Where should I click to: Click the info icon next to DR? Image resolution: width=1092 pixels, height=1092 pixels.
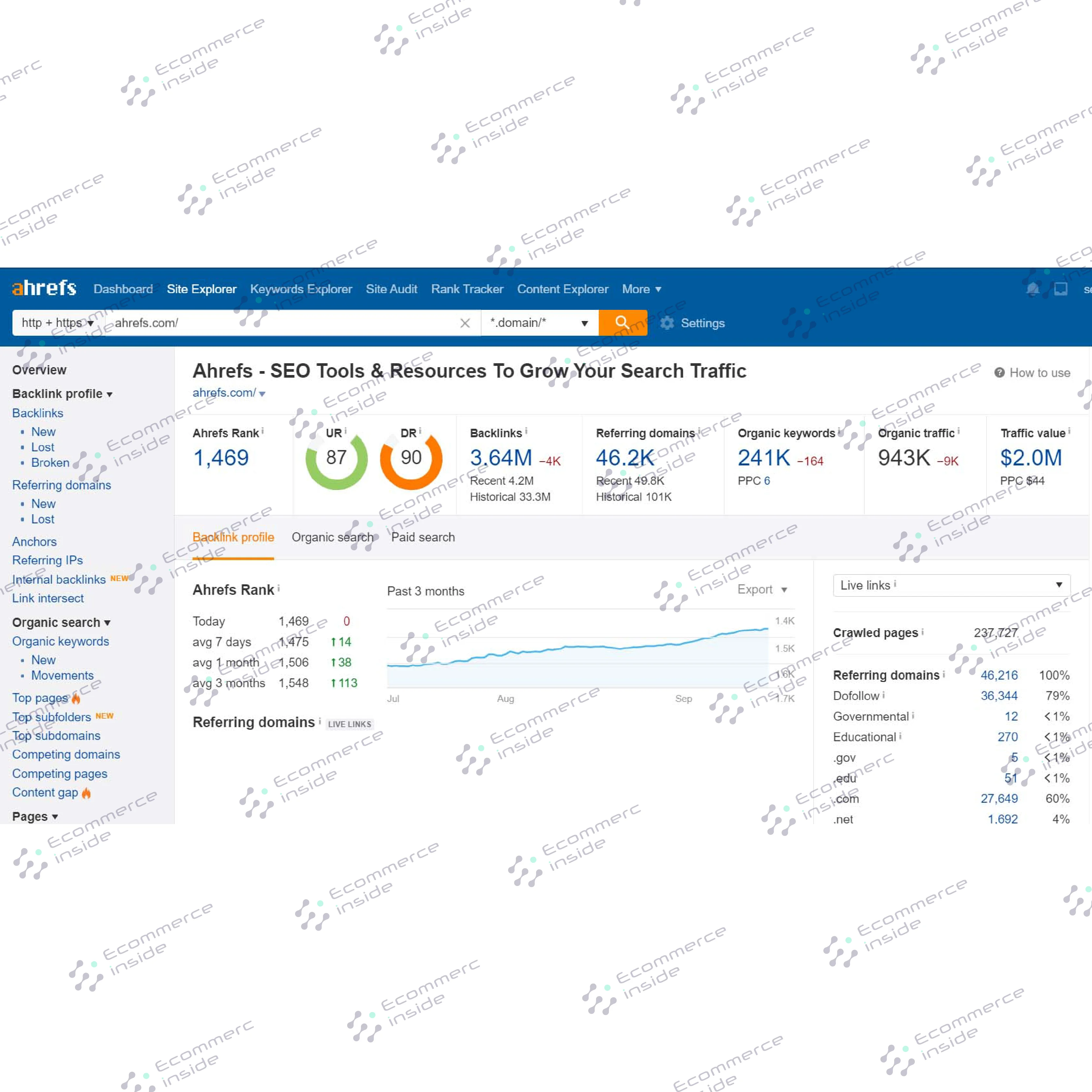tap(420, 431)
